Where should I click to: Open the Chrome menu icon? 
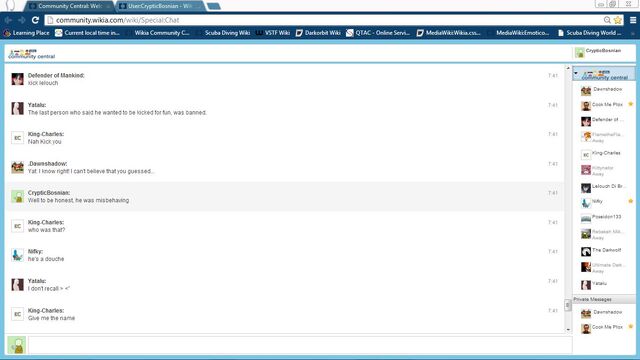633,20
